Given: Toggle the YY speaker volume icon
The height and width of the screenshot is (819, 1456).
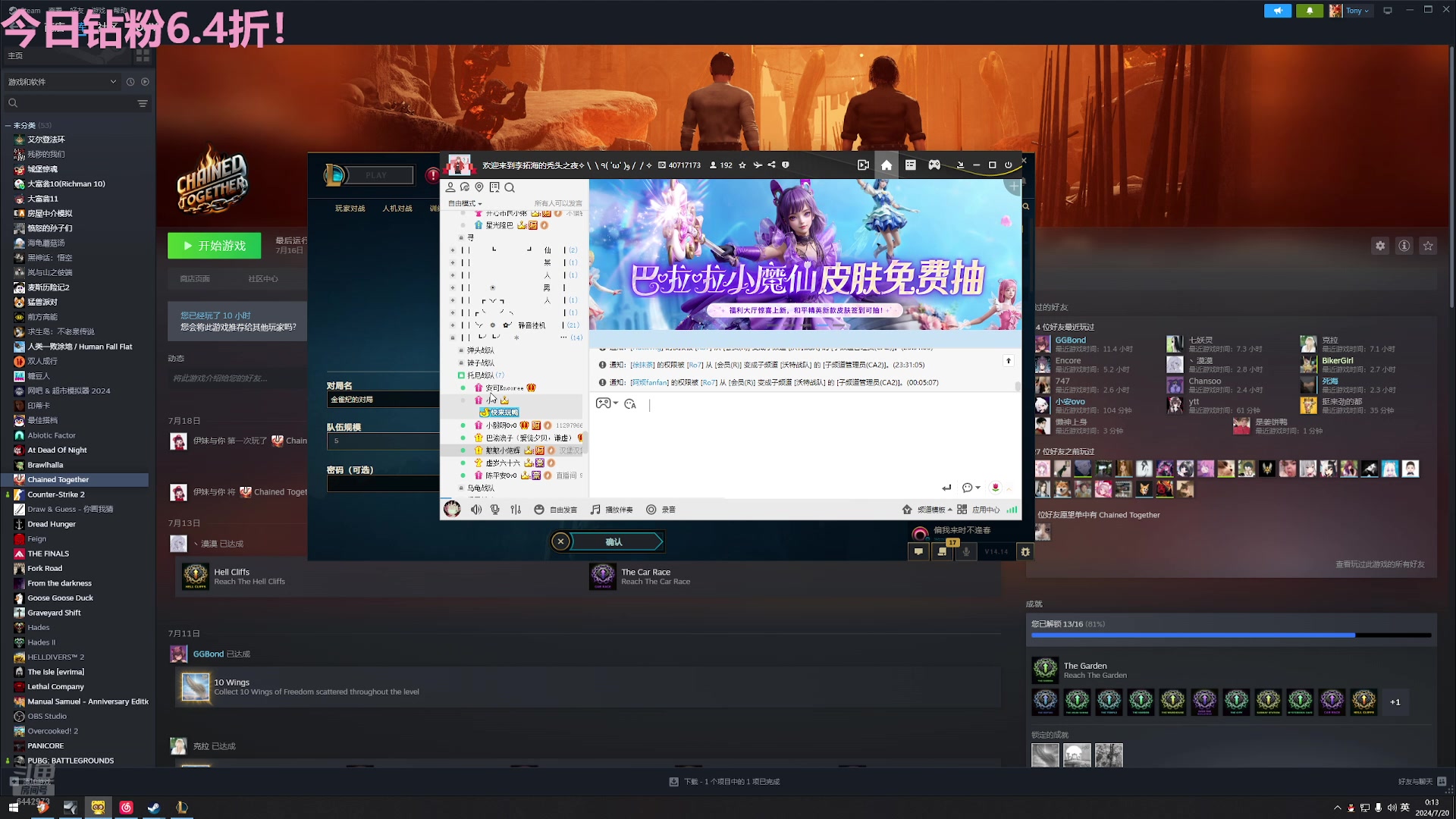Looking at the screenshot, I should click(475, 510).
